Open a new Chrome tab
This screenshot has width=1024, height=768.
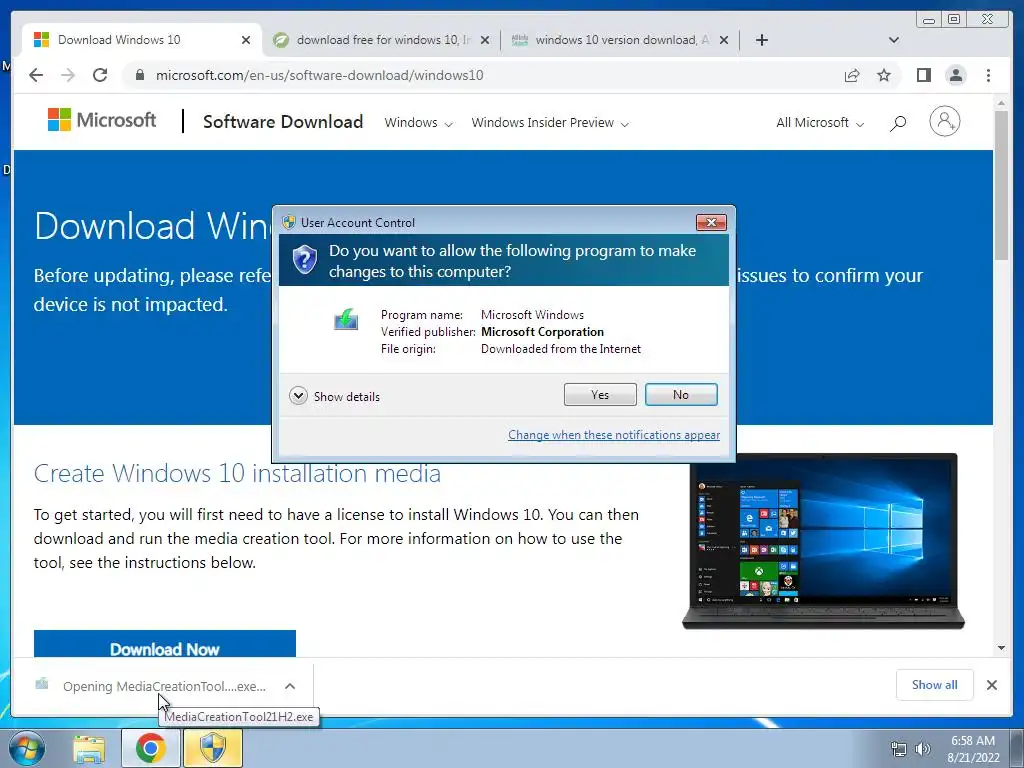(761, 40)
